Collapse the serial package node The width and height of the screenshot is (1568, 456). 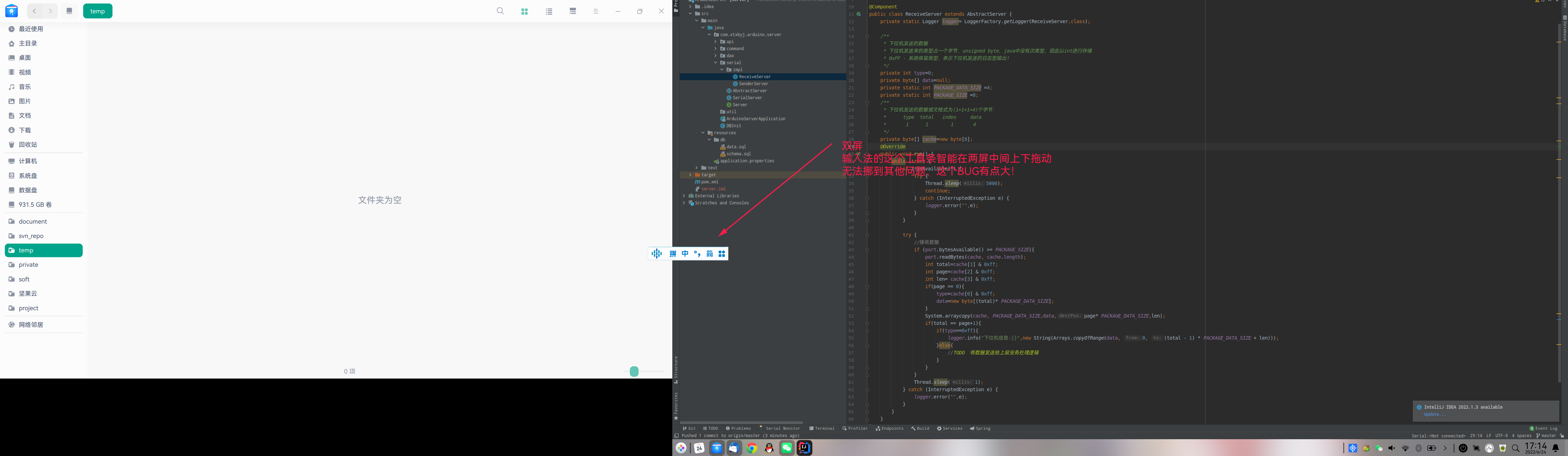point(716,63)
